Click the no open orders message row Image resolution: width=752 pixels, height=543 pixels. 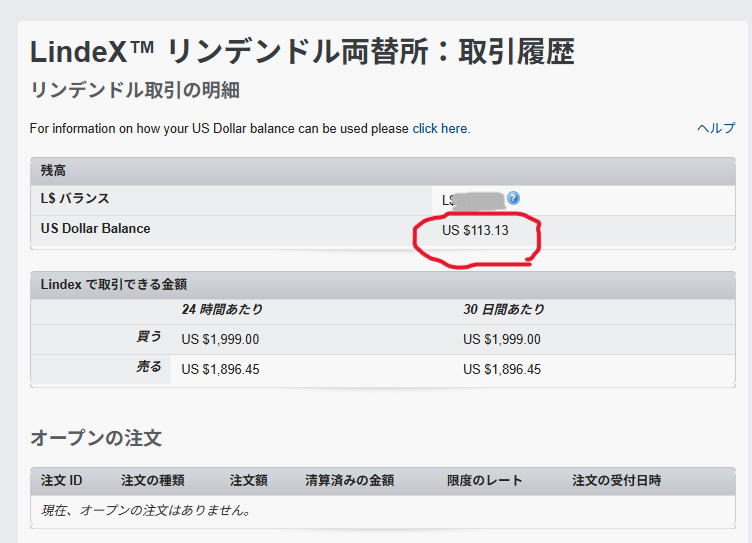(145, 511)
